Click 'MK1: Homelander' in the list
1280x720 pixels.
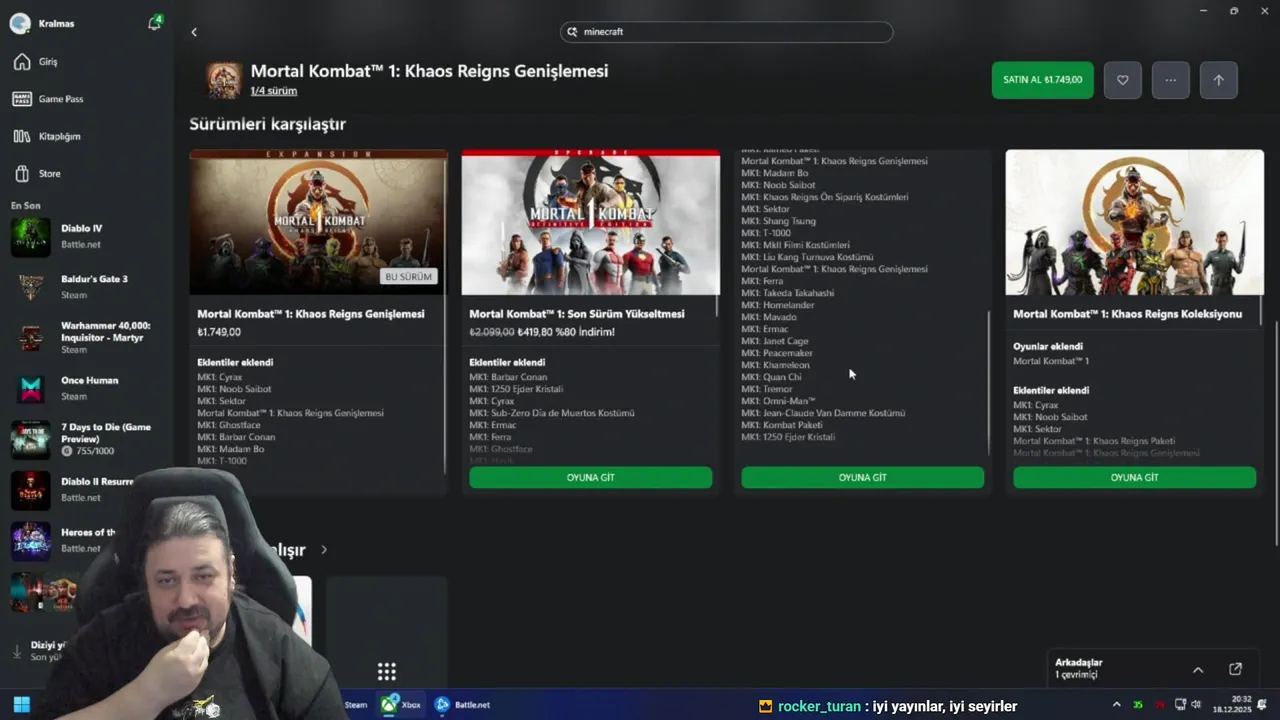coord(778,305)
